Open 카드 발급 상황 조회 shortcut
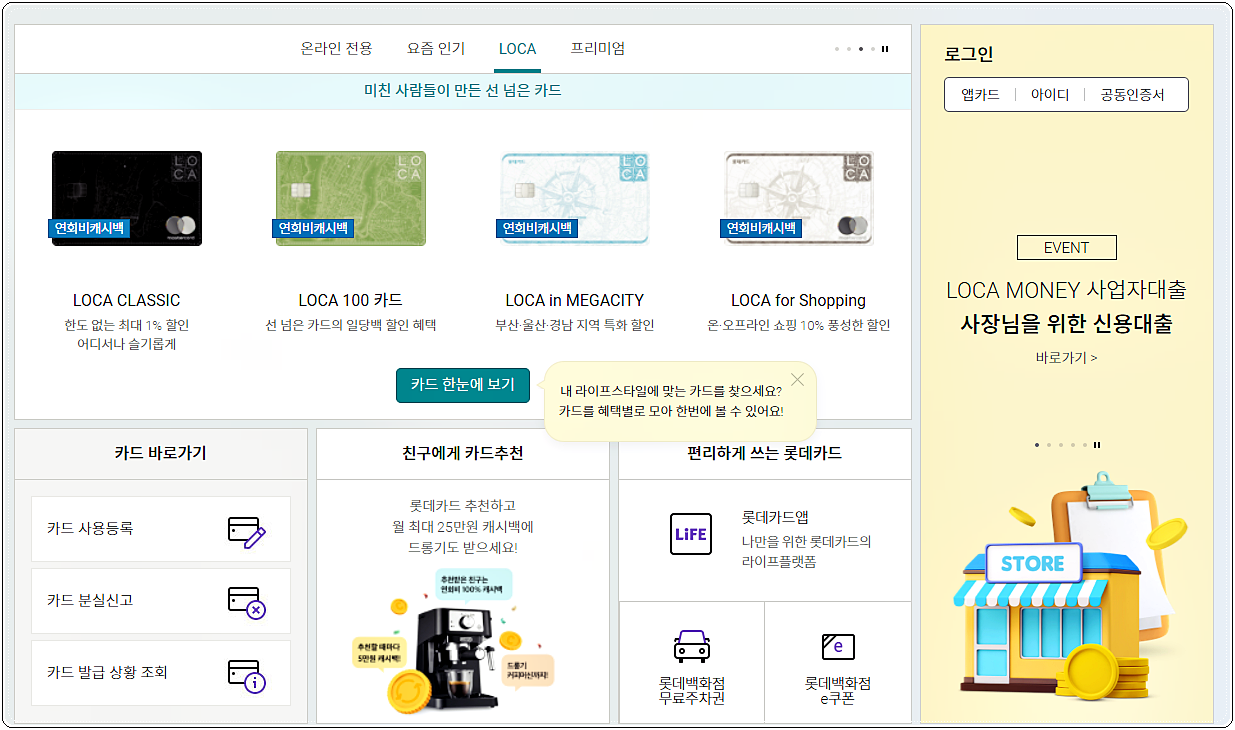The image size is (1235, 730). coord(161,673)
